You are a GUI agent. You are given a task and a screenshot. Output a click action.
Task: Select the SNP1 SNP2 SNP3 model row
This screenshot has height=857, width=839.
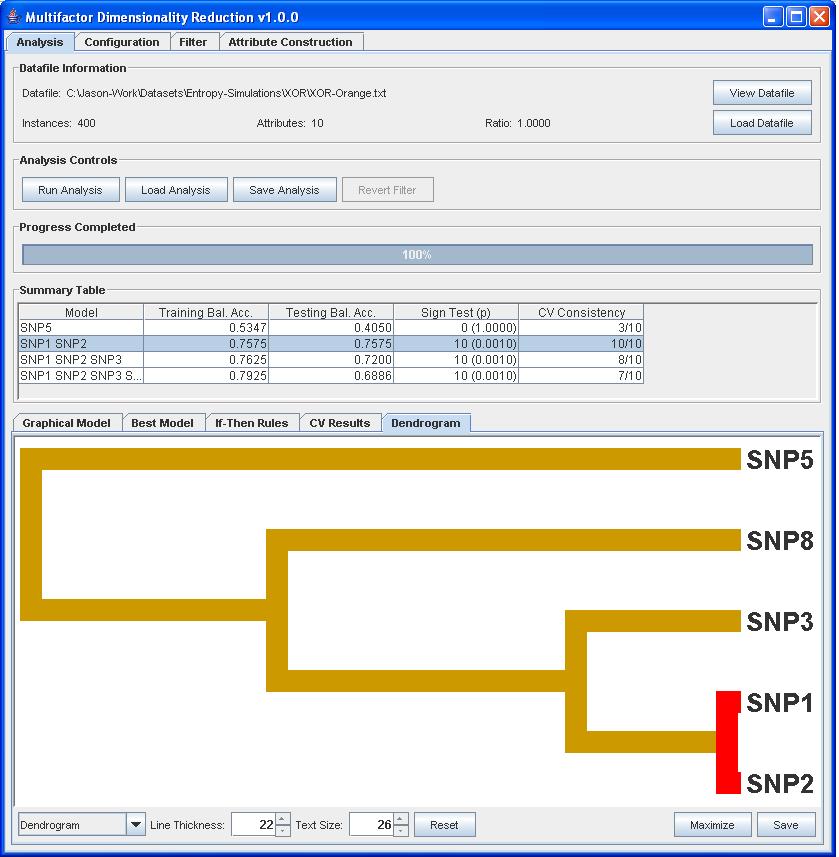80,359
